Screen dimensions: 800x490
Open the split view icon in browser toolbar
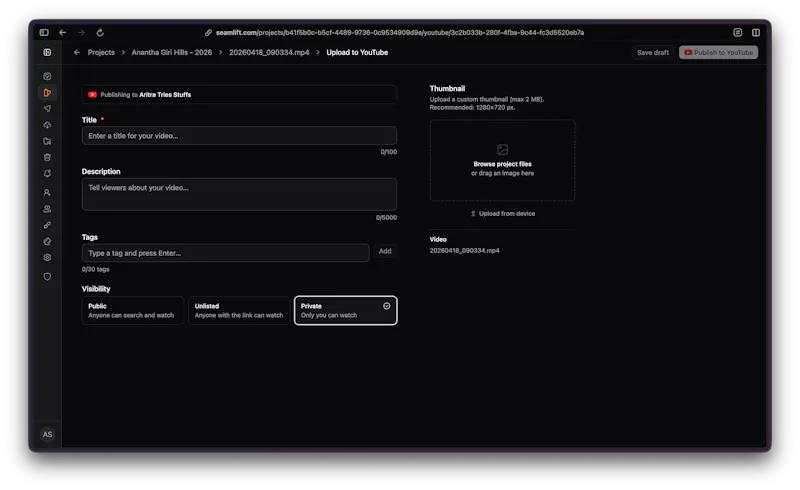(756, 32)
